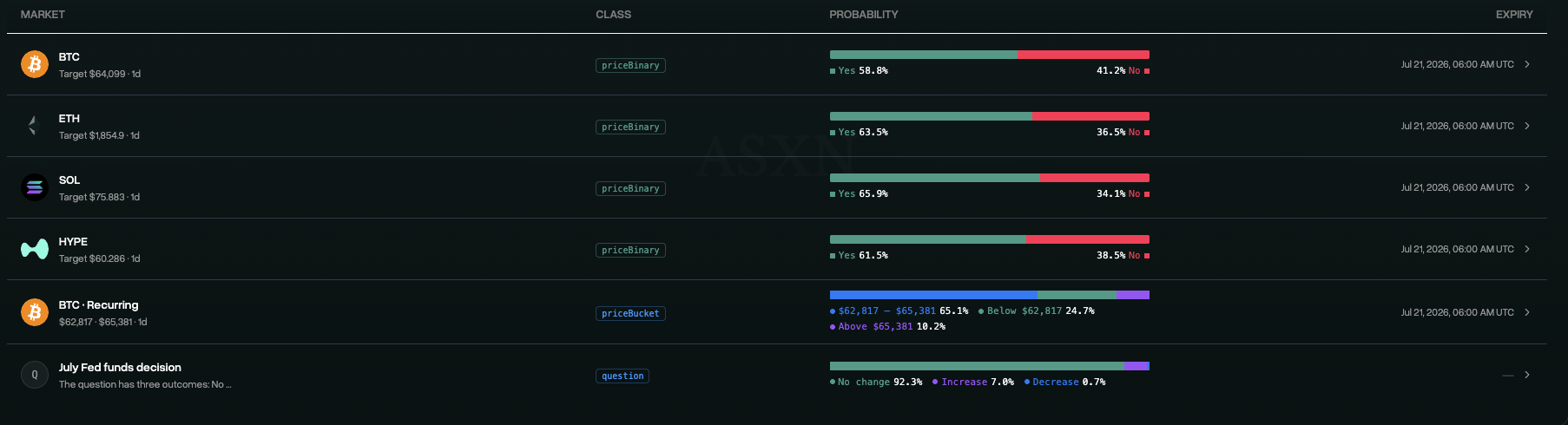This screenshot has width=1568, height=425.
Task: Open HYPE market title
Action: coord(73,242)
